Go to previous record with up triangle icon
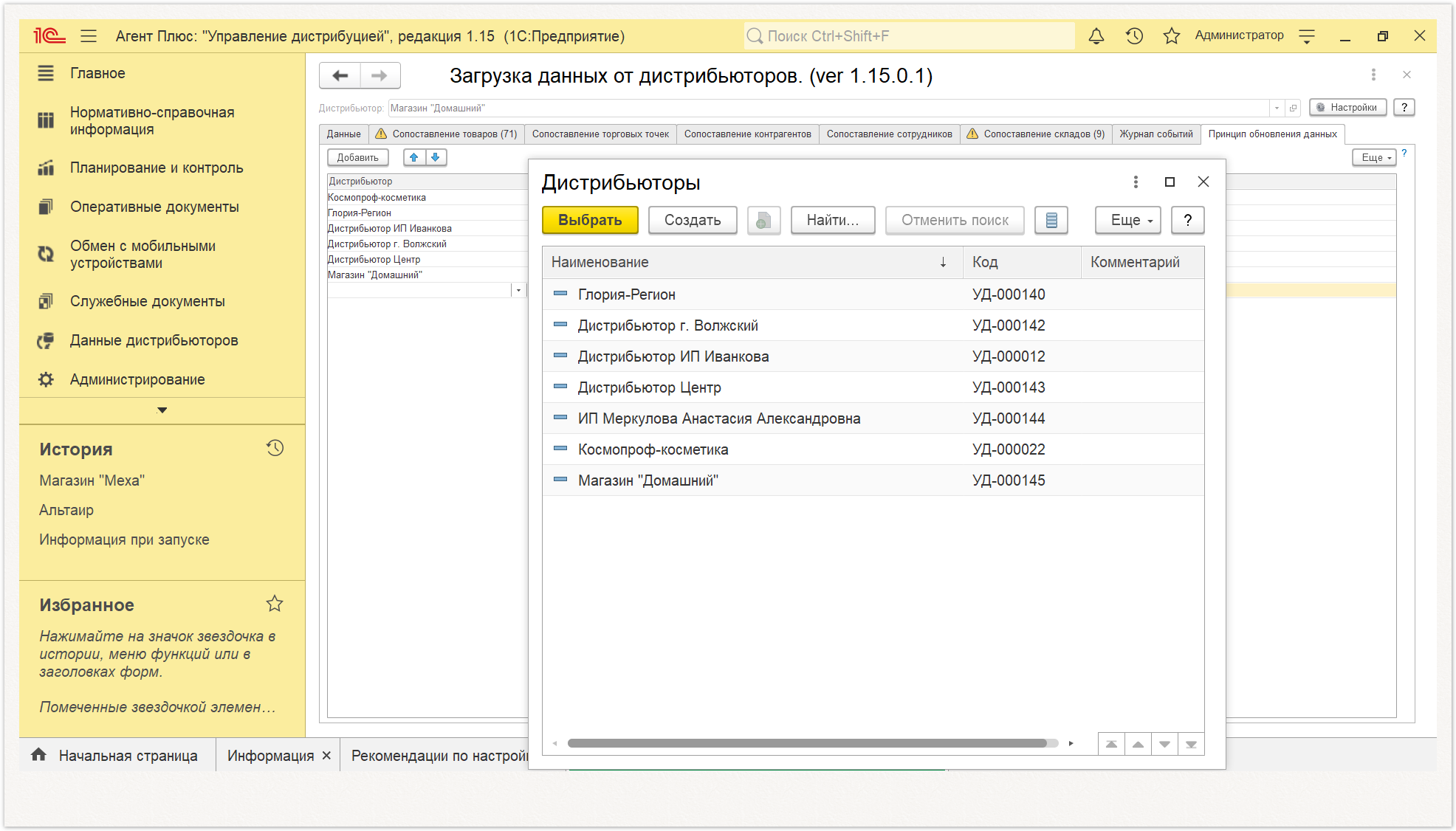 [x=1138, y=744]
